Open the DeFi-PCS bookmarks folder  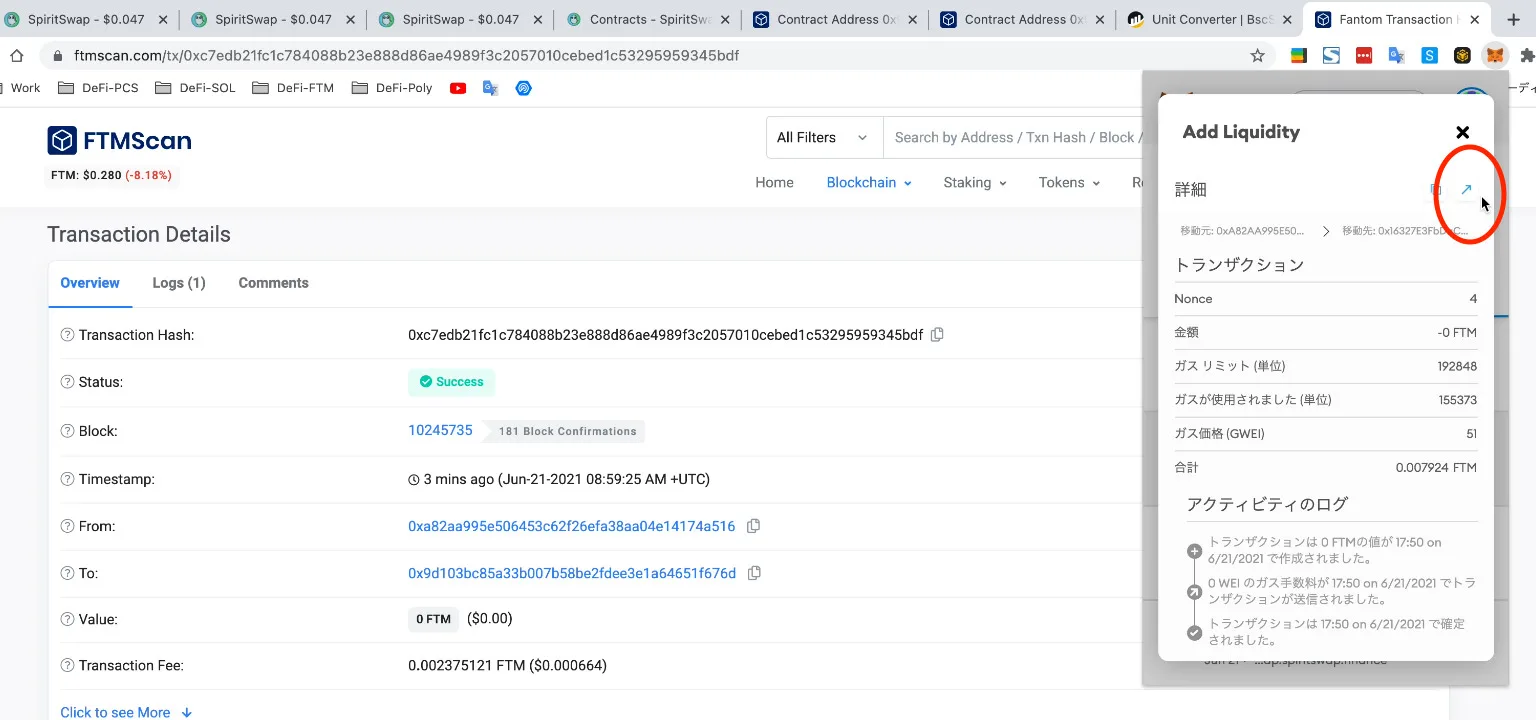click(98, 88)
